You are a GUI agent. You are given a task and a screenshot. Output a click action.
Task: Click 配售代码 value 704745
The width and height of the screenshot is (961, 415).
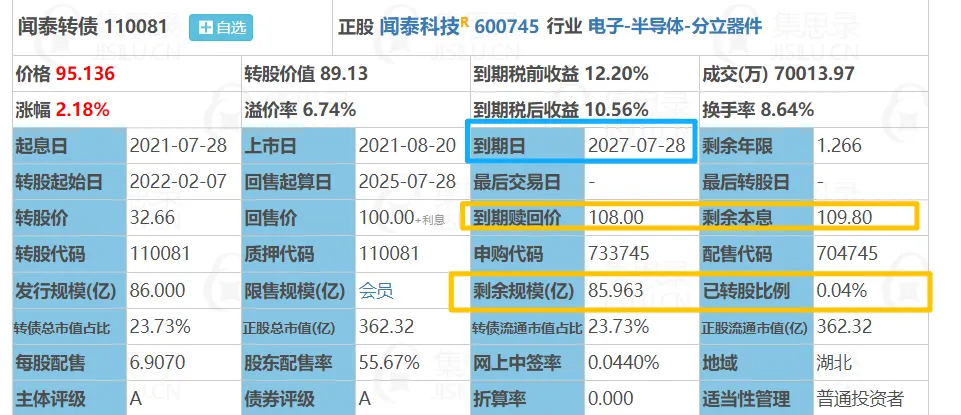click(x=848, y=254)
